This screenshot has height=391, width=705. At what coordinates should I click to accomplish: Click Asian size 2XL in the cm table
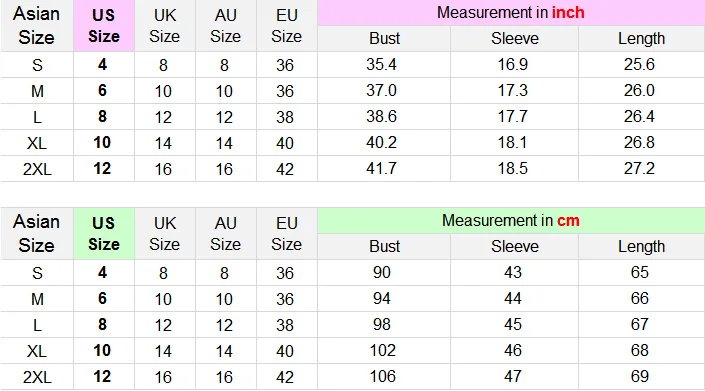tap(37, 377)
